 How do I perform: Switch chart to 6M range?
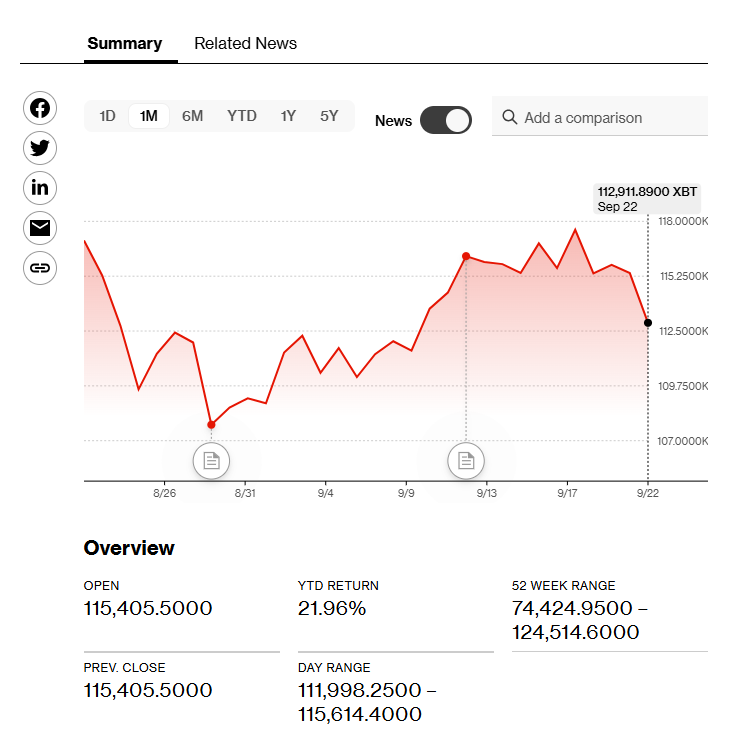coord(192,116)
